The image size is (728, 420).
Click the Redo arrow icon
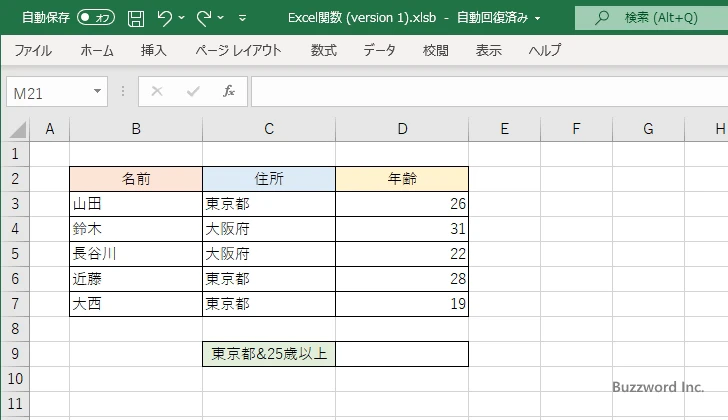point(204,18)
